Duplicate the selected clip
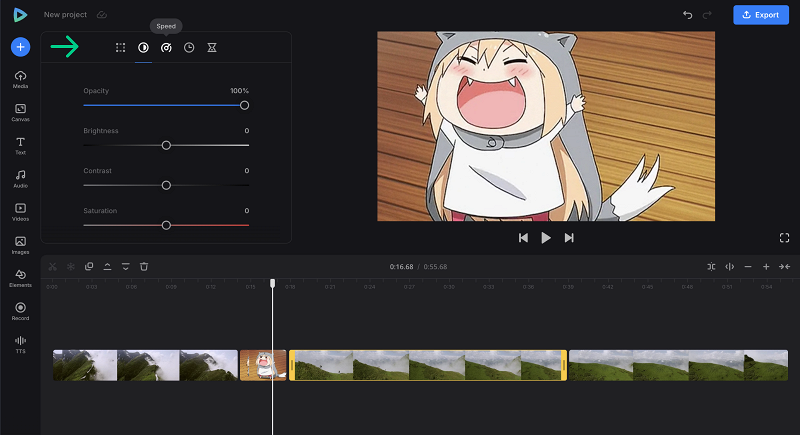 click(x=89, y=266)
